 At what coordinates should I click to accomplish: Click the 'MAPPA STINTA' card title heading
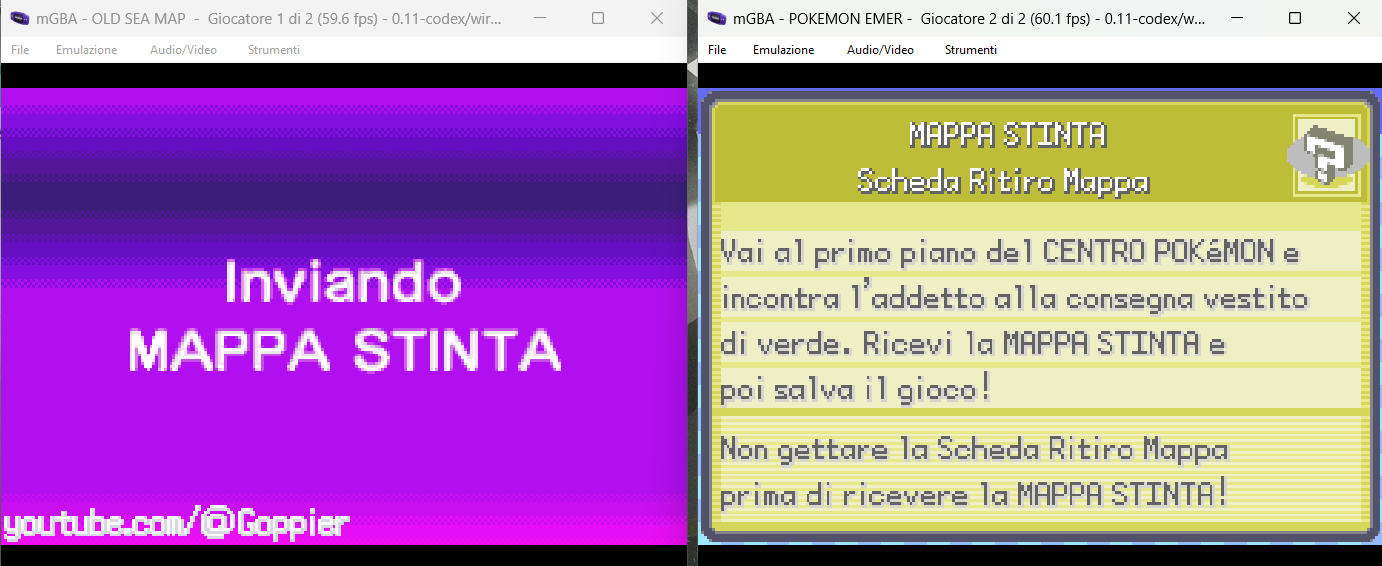(1007, 134)
